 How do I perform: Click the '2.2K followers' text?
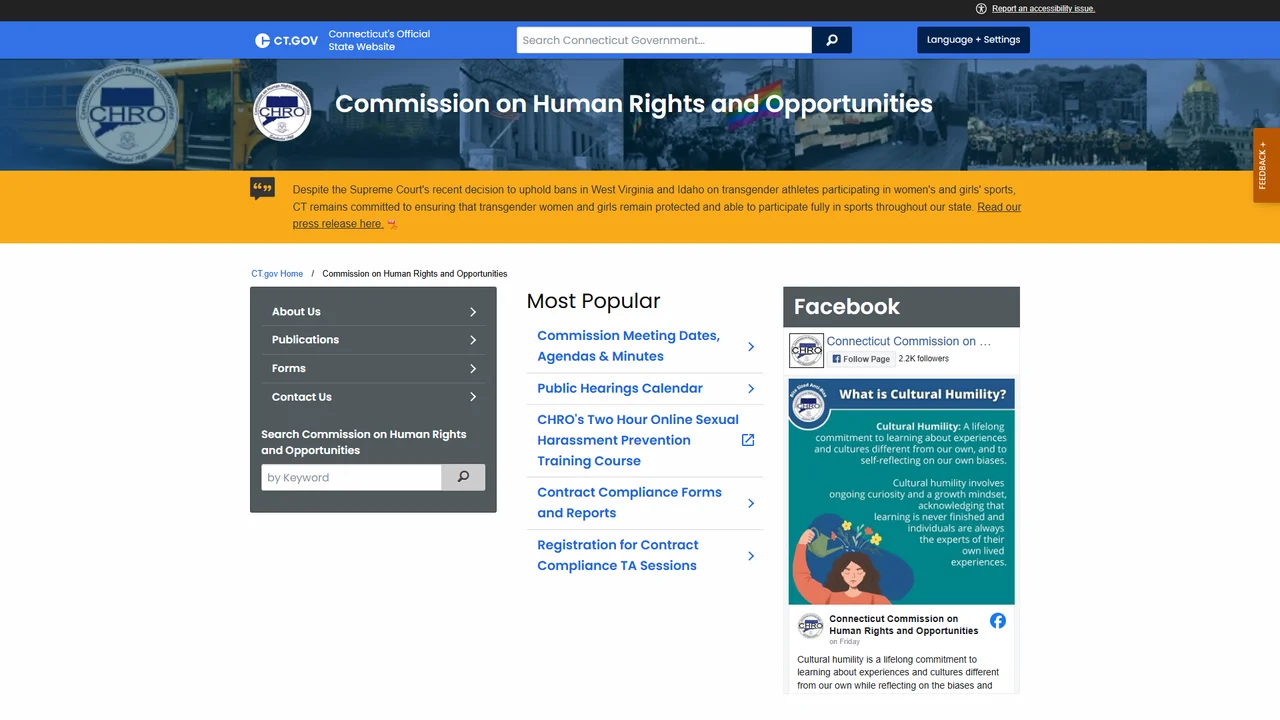point(923,358)
